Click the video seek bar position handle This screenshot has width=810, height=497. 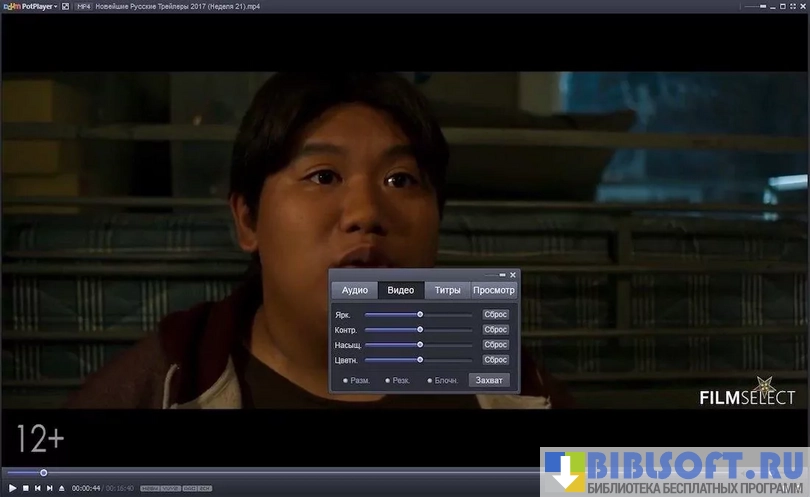point(43,472)
